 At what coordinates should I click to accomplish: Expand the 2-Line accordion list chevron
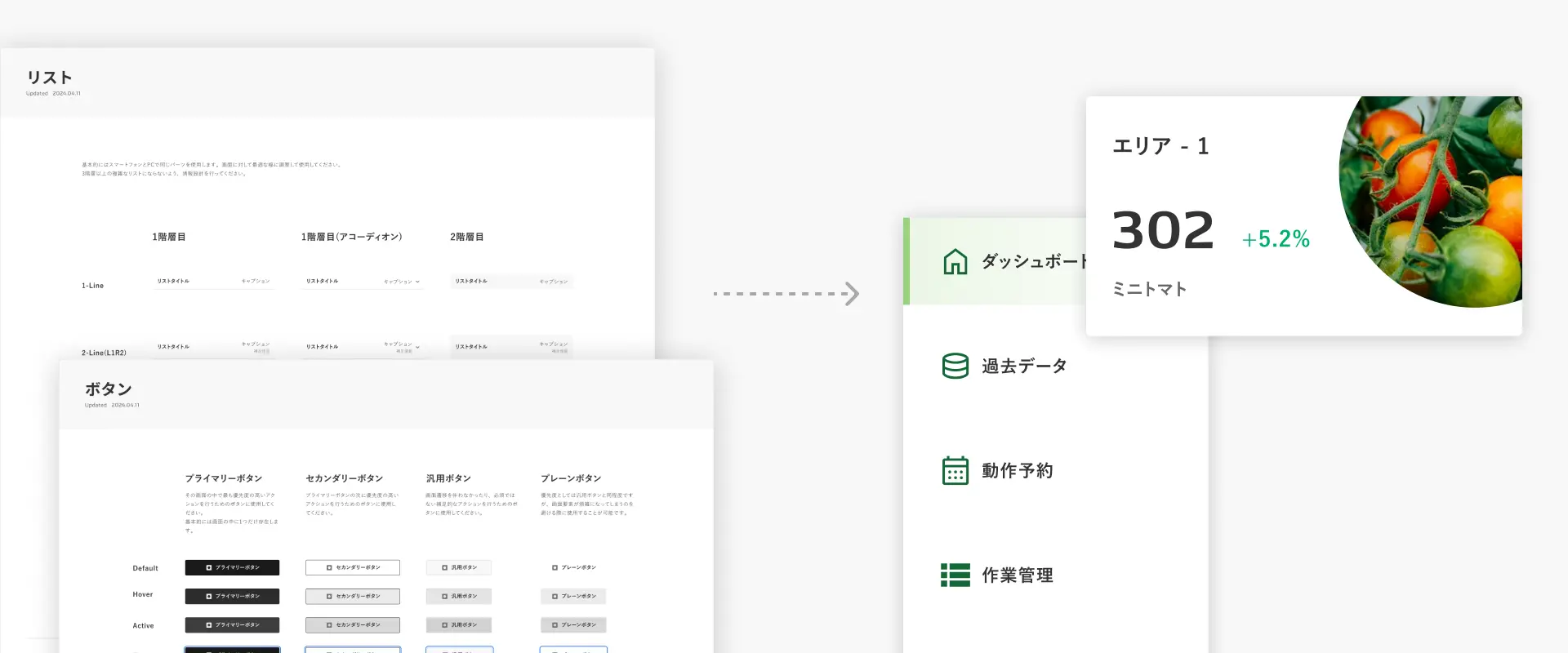click(417, 347)
